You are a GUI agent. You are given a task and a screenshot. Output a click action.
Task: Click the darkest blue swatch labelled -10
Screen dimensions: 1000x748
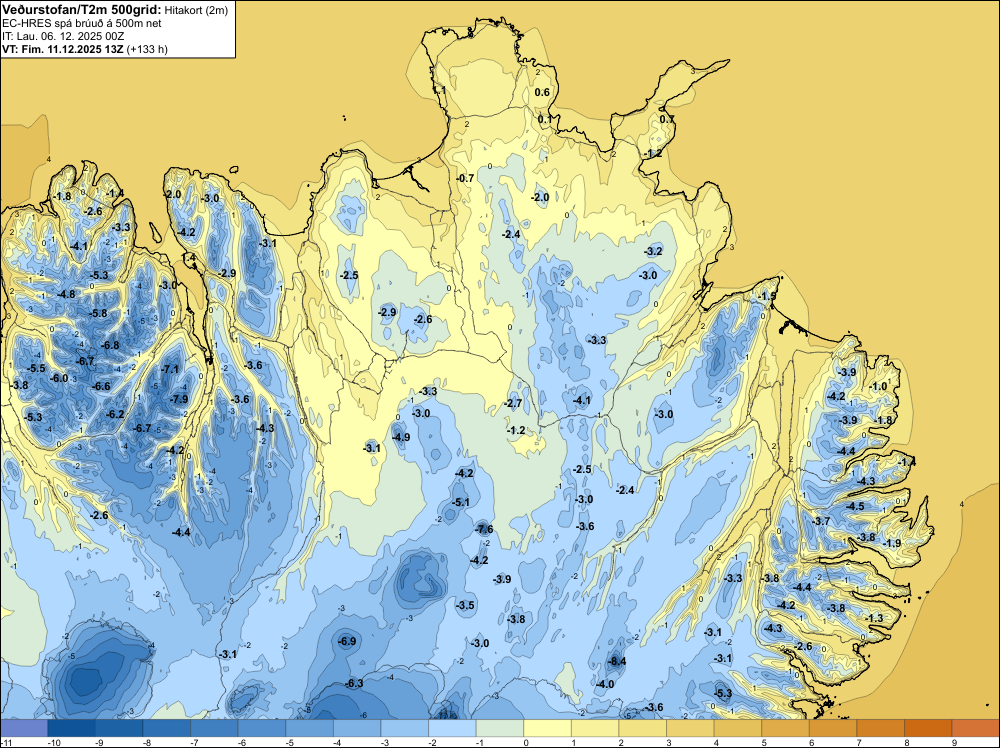pos(71,728)
